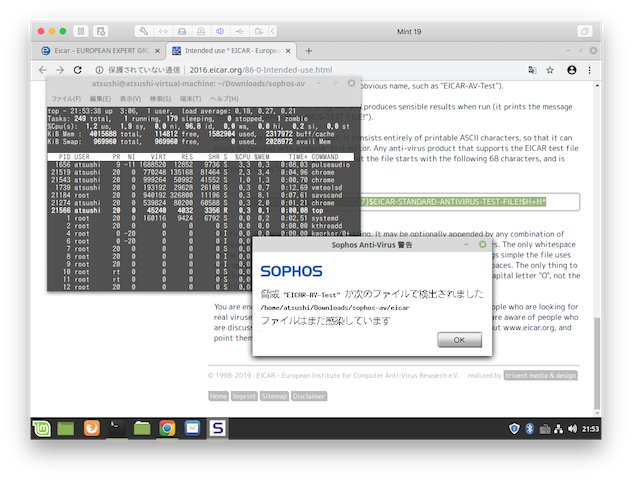
Task: Click the savscand process row in top
Action: [200, 195]
